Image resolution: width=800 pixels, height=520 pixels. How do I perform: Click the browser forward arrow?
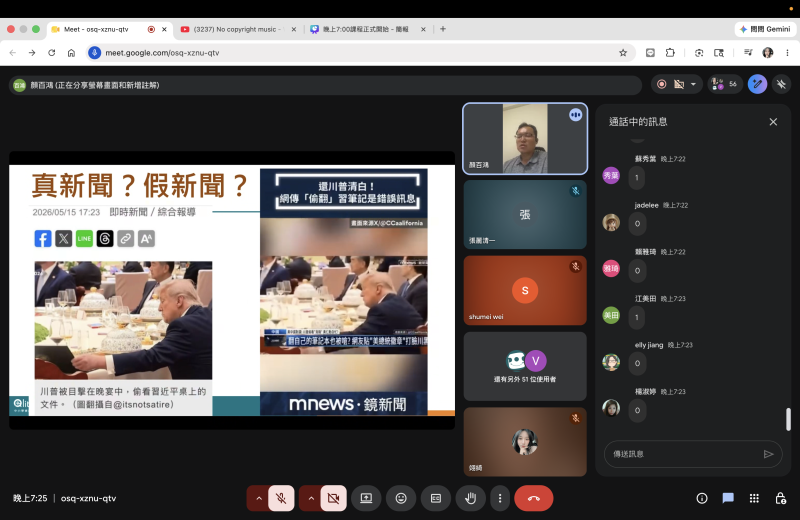(x=32, y=53)
